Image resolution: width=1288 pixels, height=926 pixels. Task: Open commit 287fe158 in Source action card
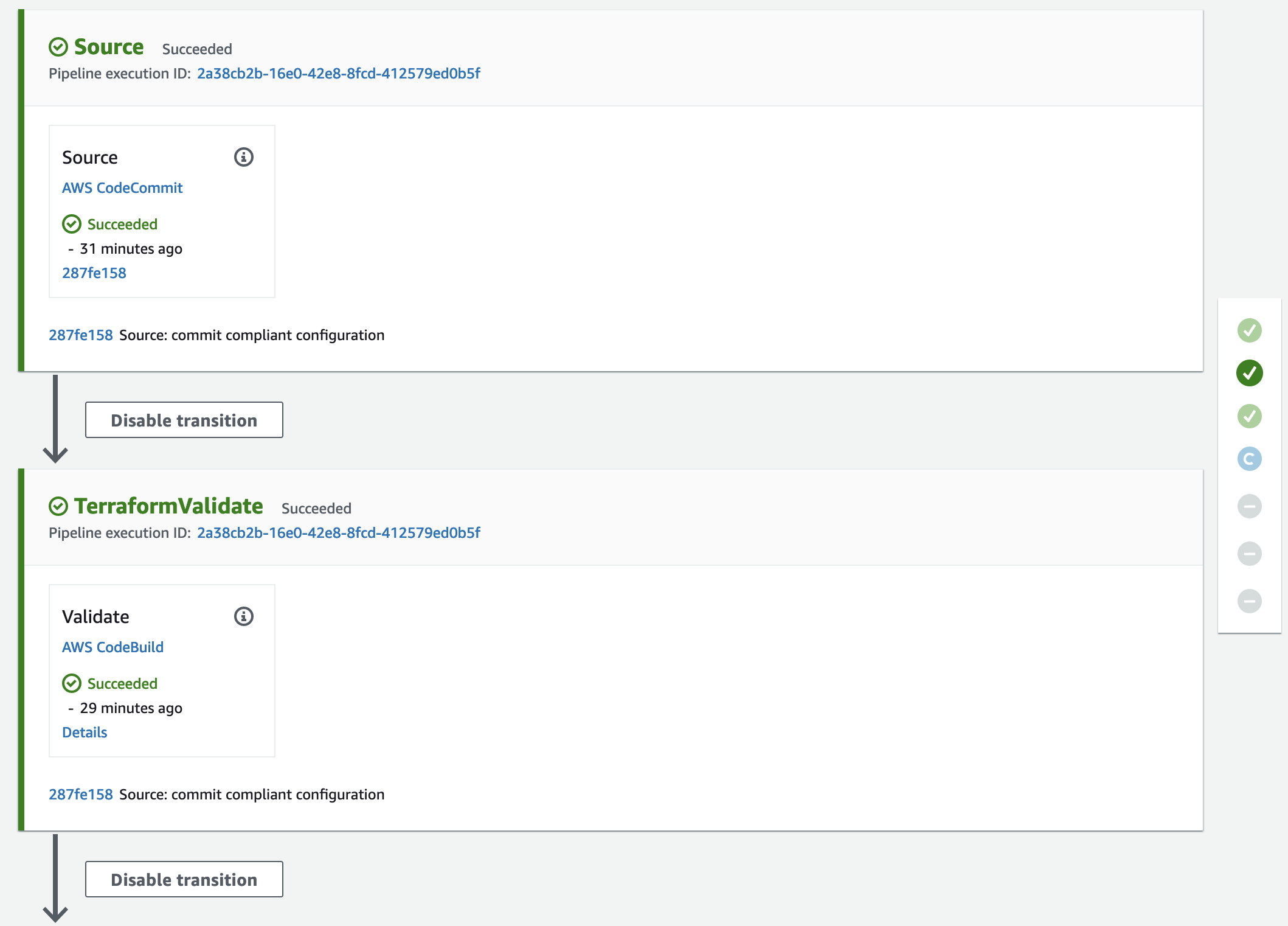point(94,273)
